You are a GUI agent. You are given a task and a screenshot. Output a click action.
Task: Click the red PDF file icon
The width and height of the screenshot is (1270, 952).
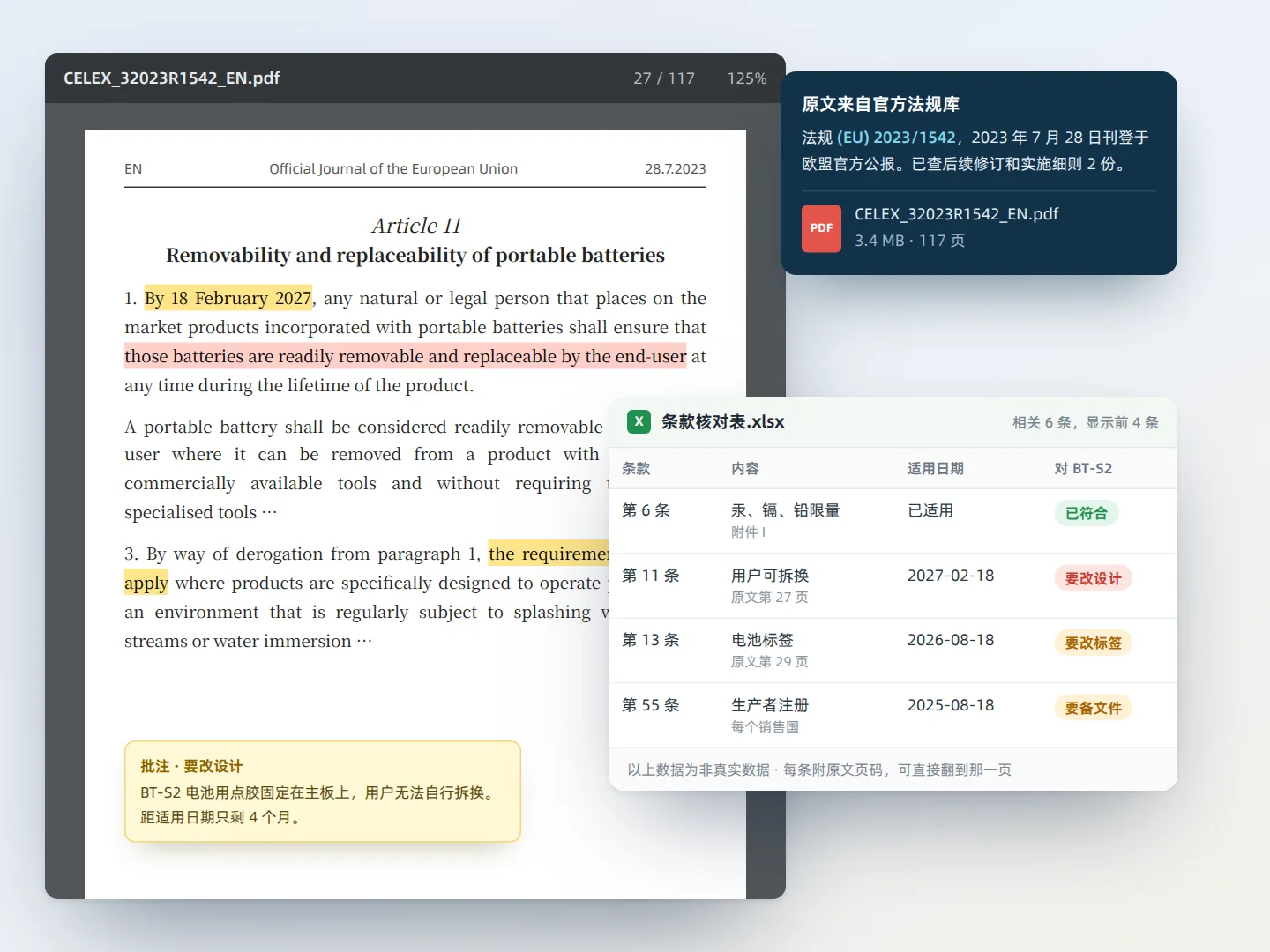tap(821, 228)
